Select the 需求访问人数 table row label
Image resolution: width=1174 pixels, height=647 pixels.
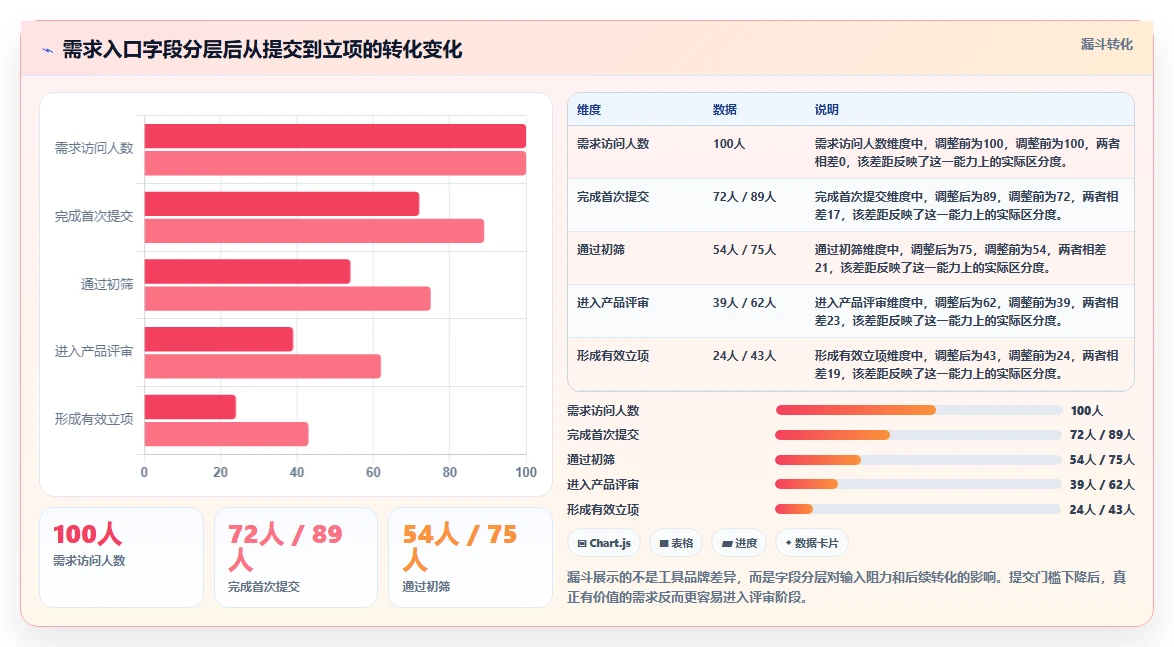click(612, 144)
